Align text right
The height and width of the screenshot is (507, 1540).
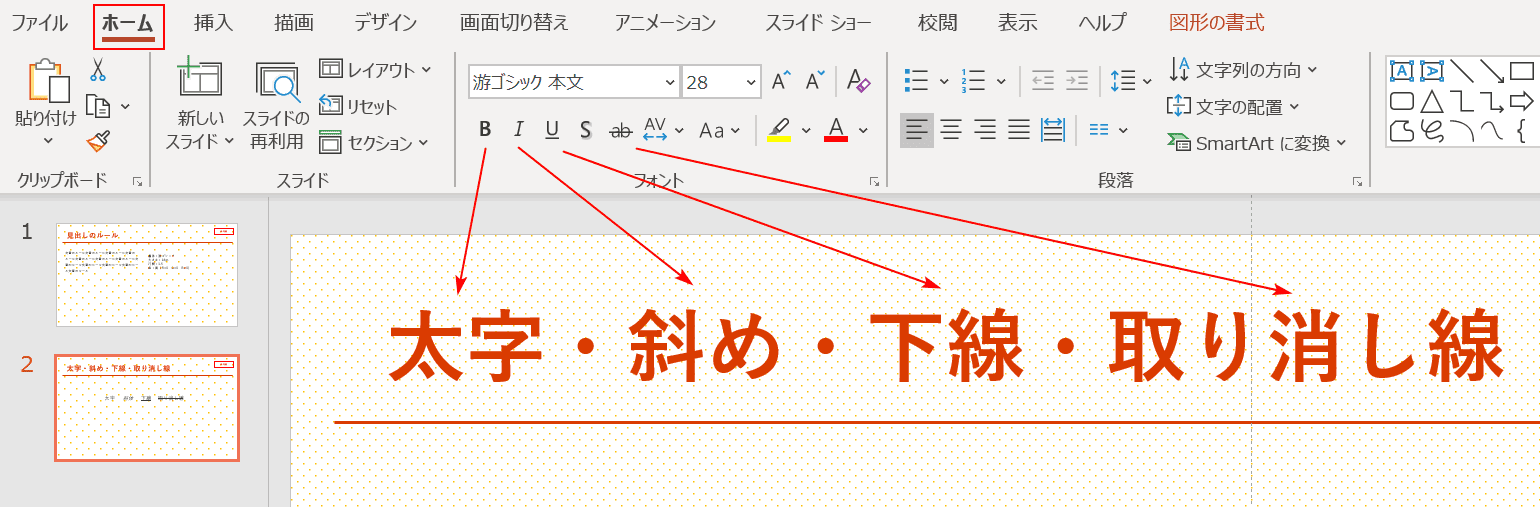[985, 129]
